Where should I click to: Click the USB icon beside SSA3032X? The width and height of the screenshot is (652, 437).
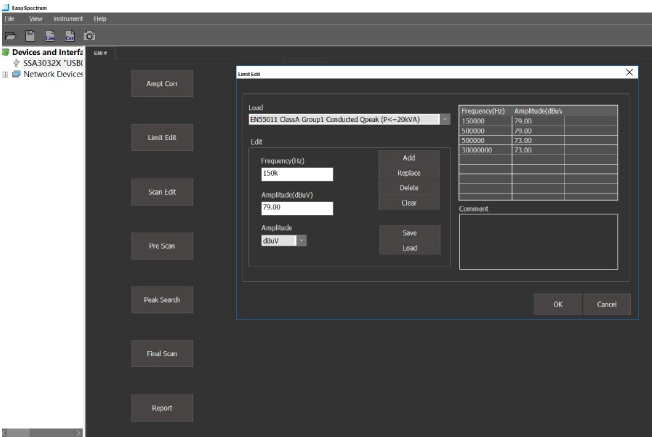pos(16,63)
